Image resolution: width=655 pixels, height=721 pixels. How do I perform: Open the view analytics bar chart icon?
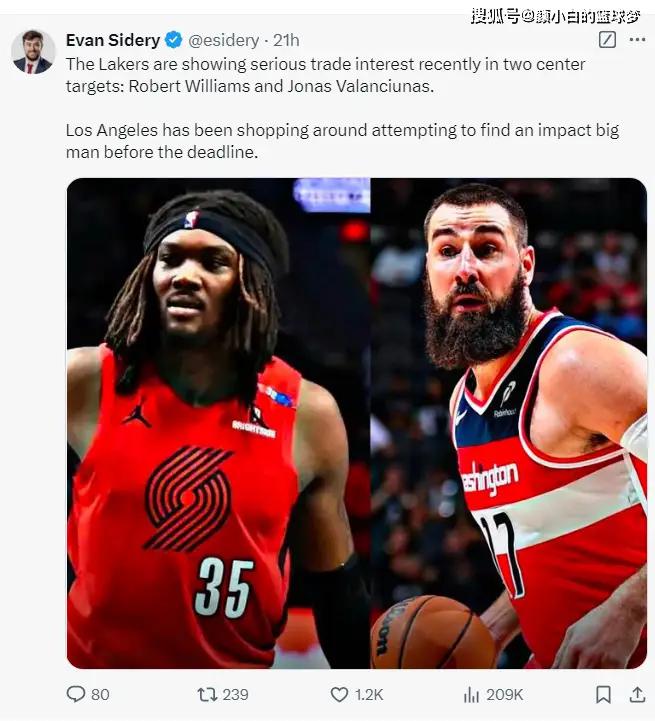pyautogui.click(x=471, y=694)
